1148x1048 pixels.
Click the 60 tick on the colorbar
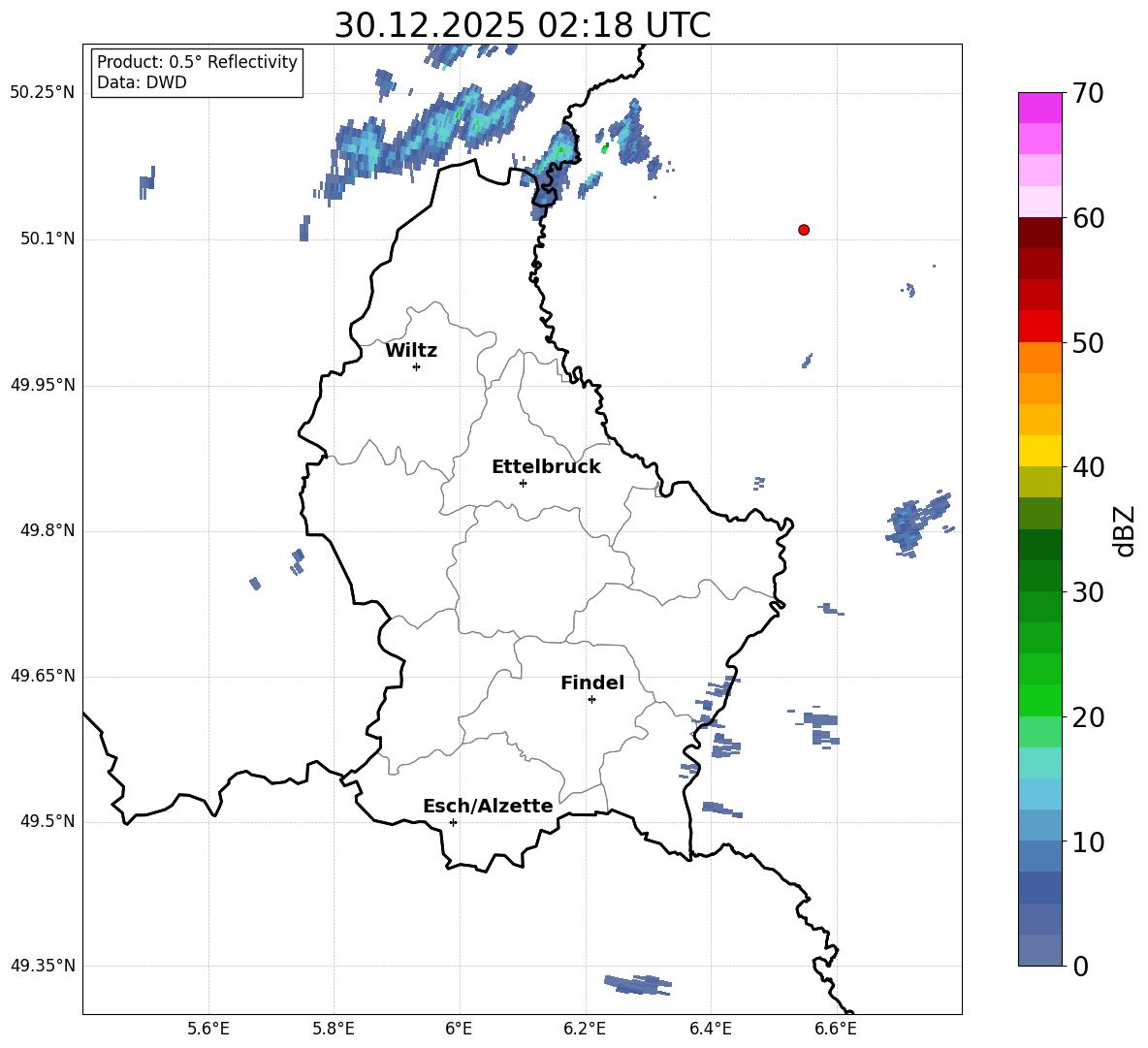tap(1088, 218)
